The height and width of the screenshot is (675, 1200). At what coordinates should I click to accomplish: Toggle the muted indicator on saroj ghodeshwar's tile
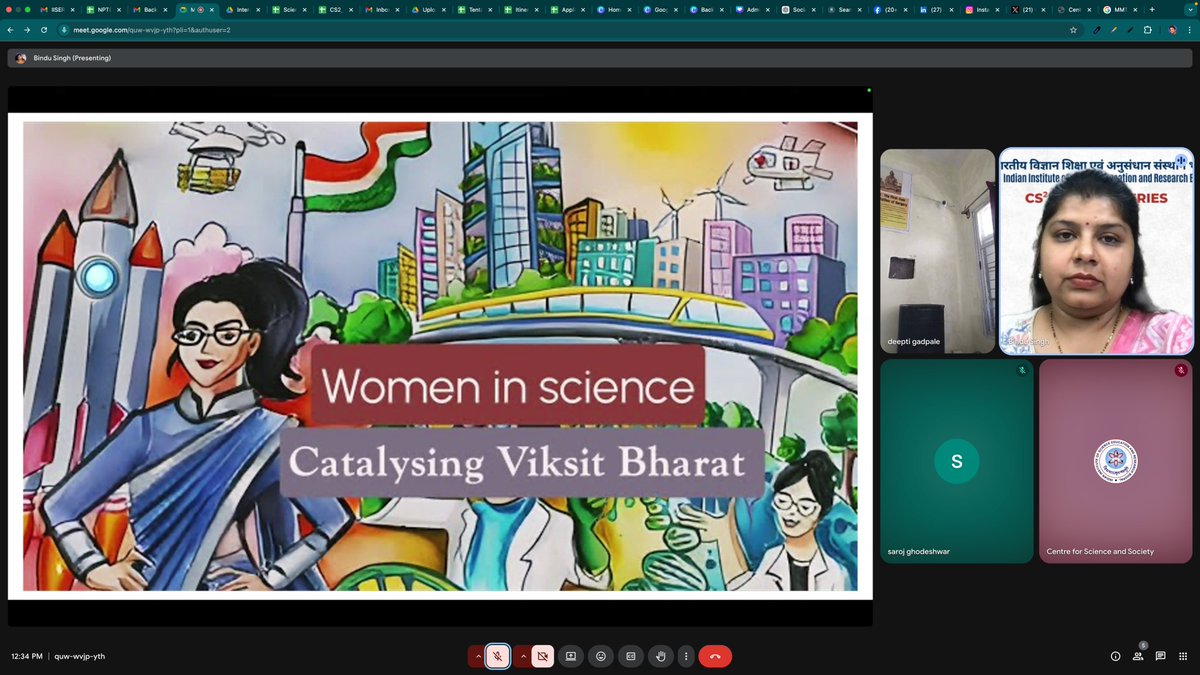click(x=1021, y=369)
